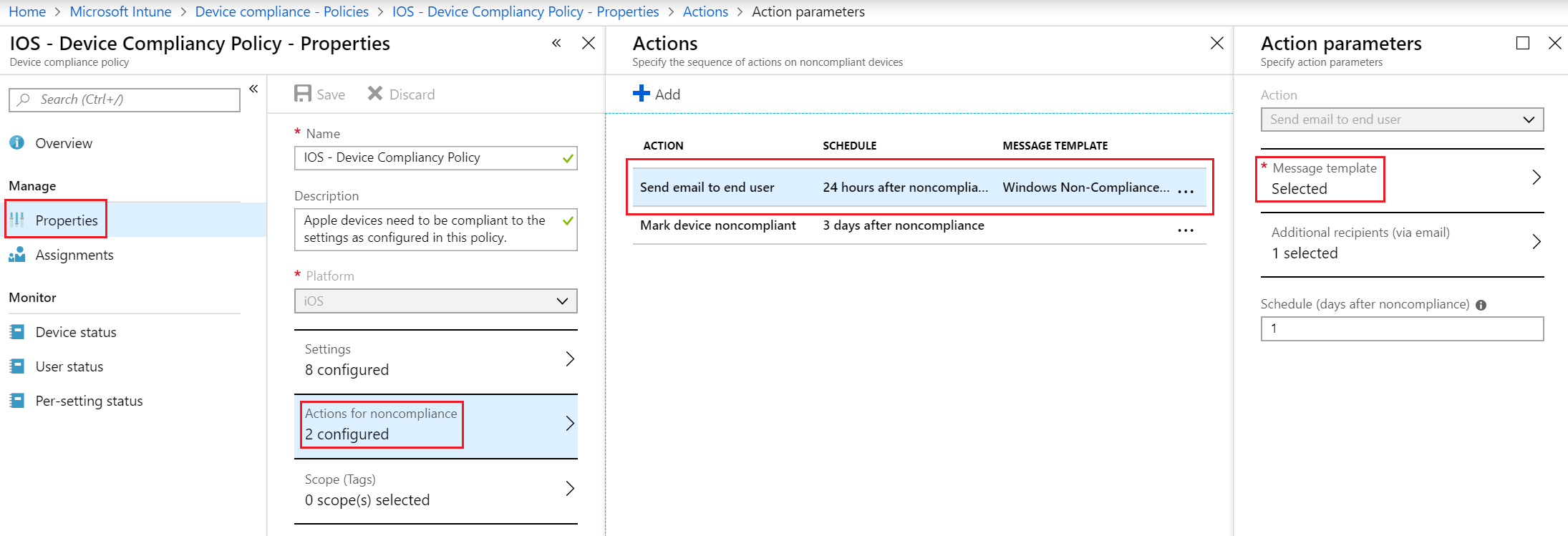Open the Per-setting status report
1568x536 pixels.
(89, 401)
